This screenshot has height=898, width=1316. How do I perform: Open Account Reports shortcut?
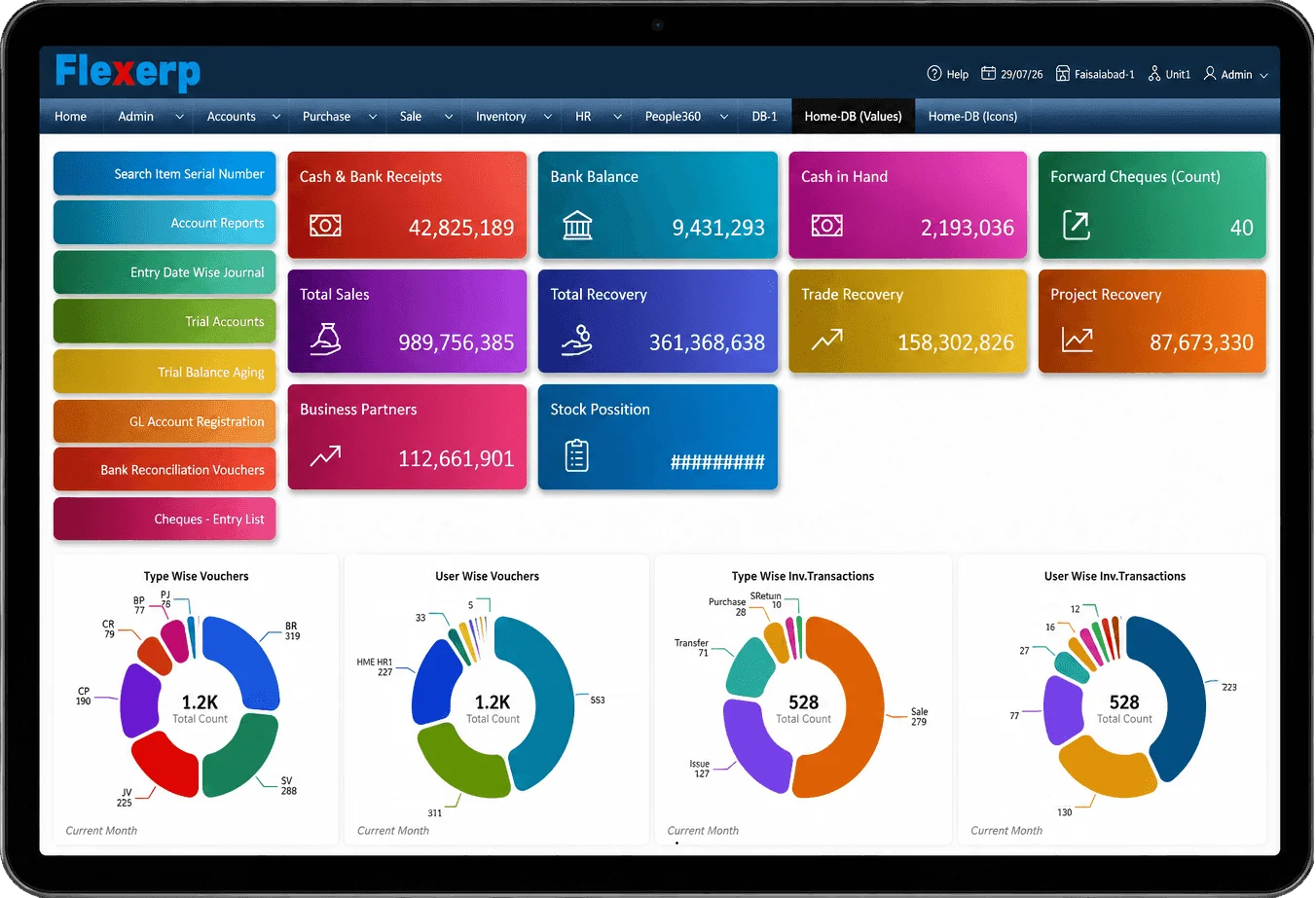pos(164,223)
